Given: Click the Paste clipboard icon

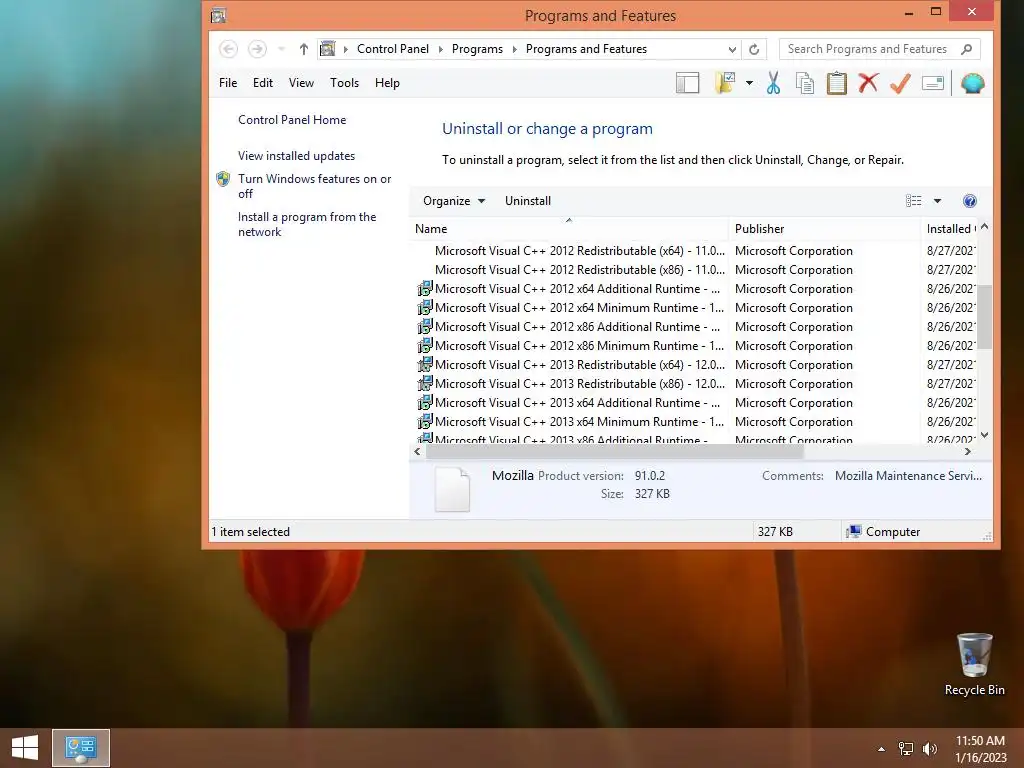Looking at the screenshot, I should [837, 83].
